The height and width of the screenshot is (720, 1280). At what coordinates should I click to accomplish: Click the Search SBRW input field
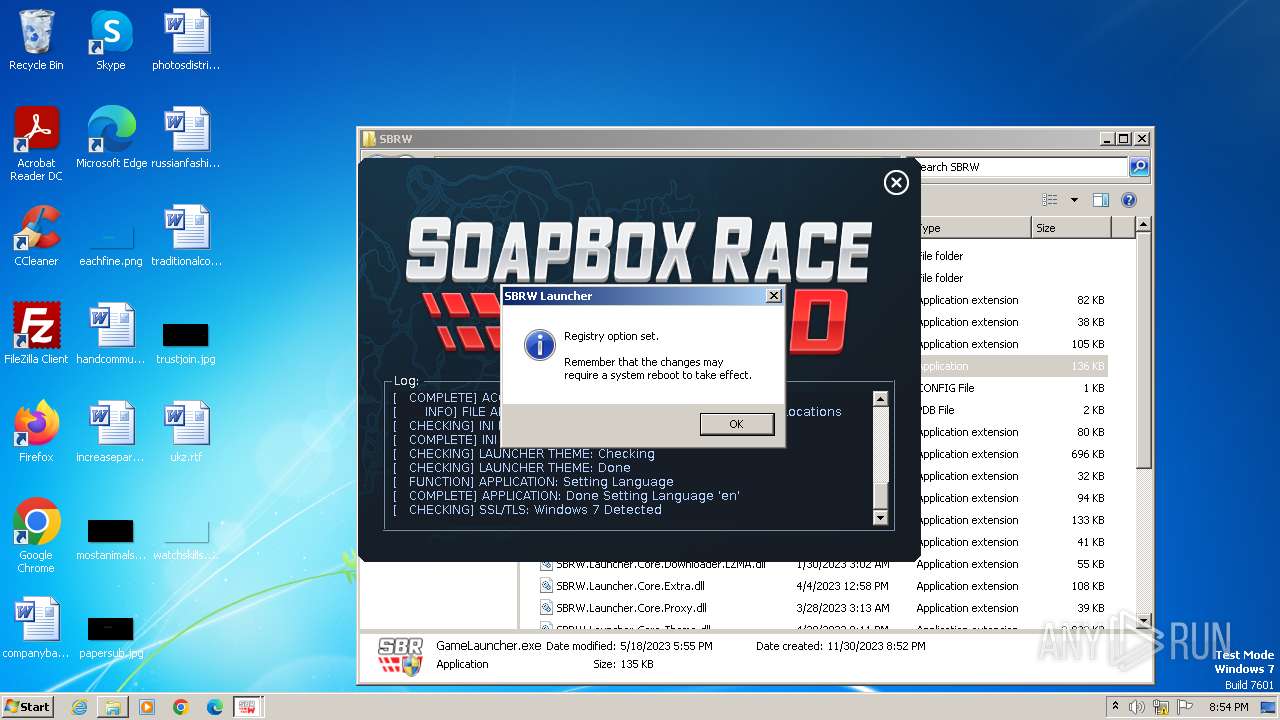pos(1020,167)
